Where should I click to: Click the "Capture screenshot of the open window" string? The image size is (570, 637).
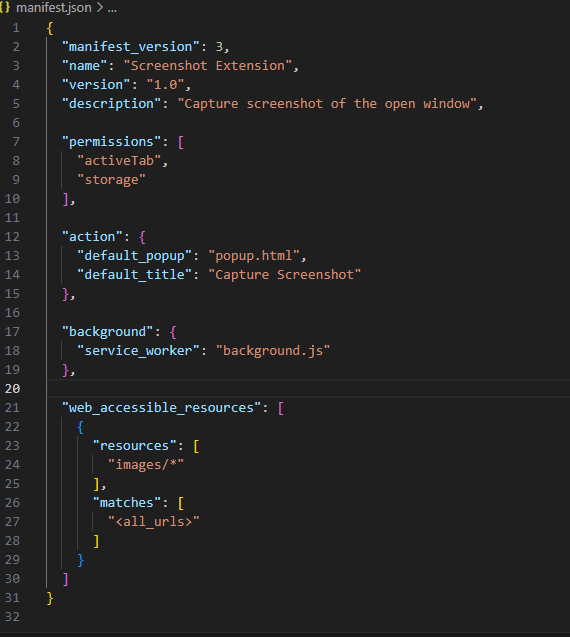click(327, 104)
